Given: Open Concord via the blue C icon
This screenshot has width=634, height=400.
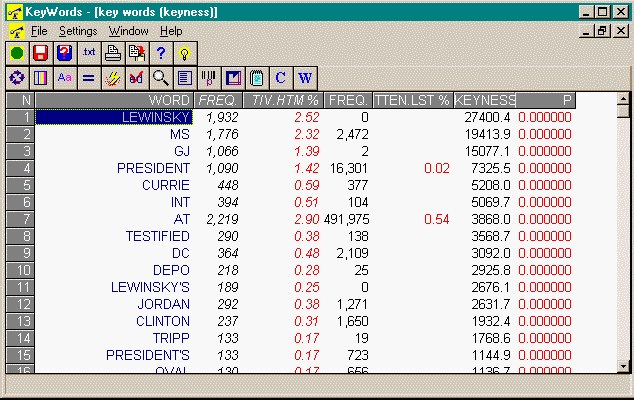Looking at the screenshot, I should (281, 77).
